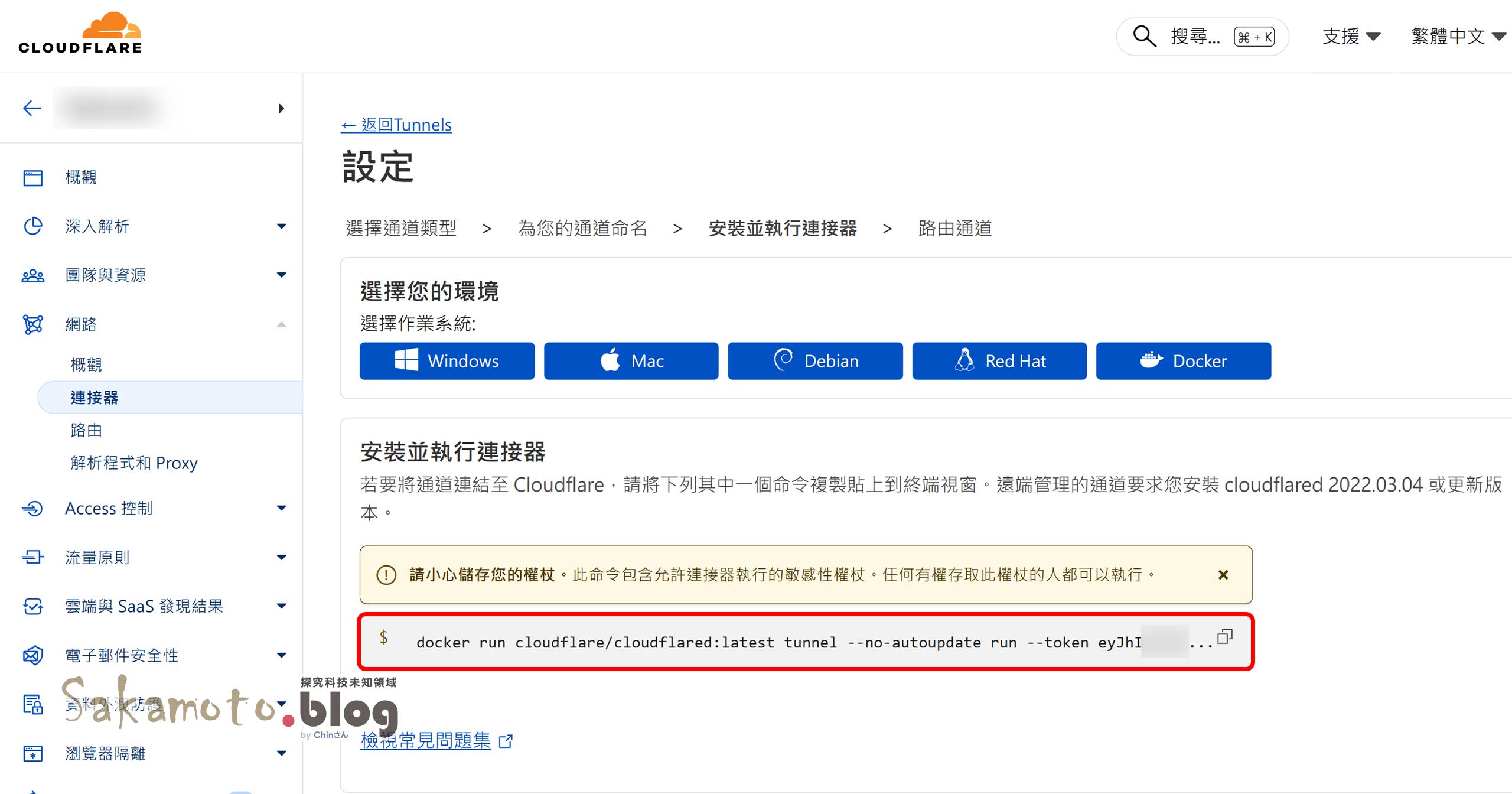Select 路由 in the sidebar

click(86, 430)
